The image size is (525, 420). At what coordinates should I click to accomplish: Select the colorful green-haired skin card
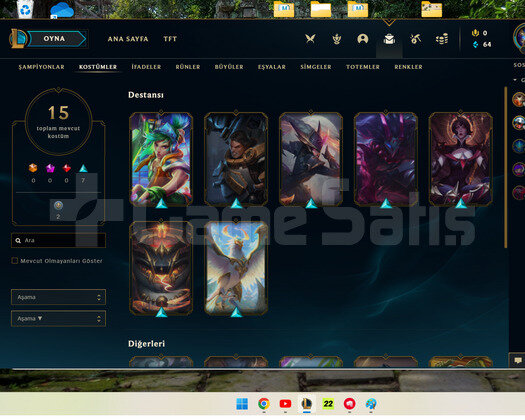tap(161, 159)
